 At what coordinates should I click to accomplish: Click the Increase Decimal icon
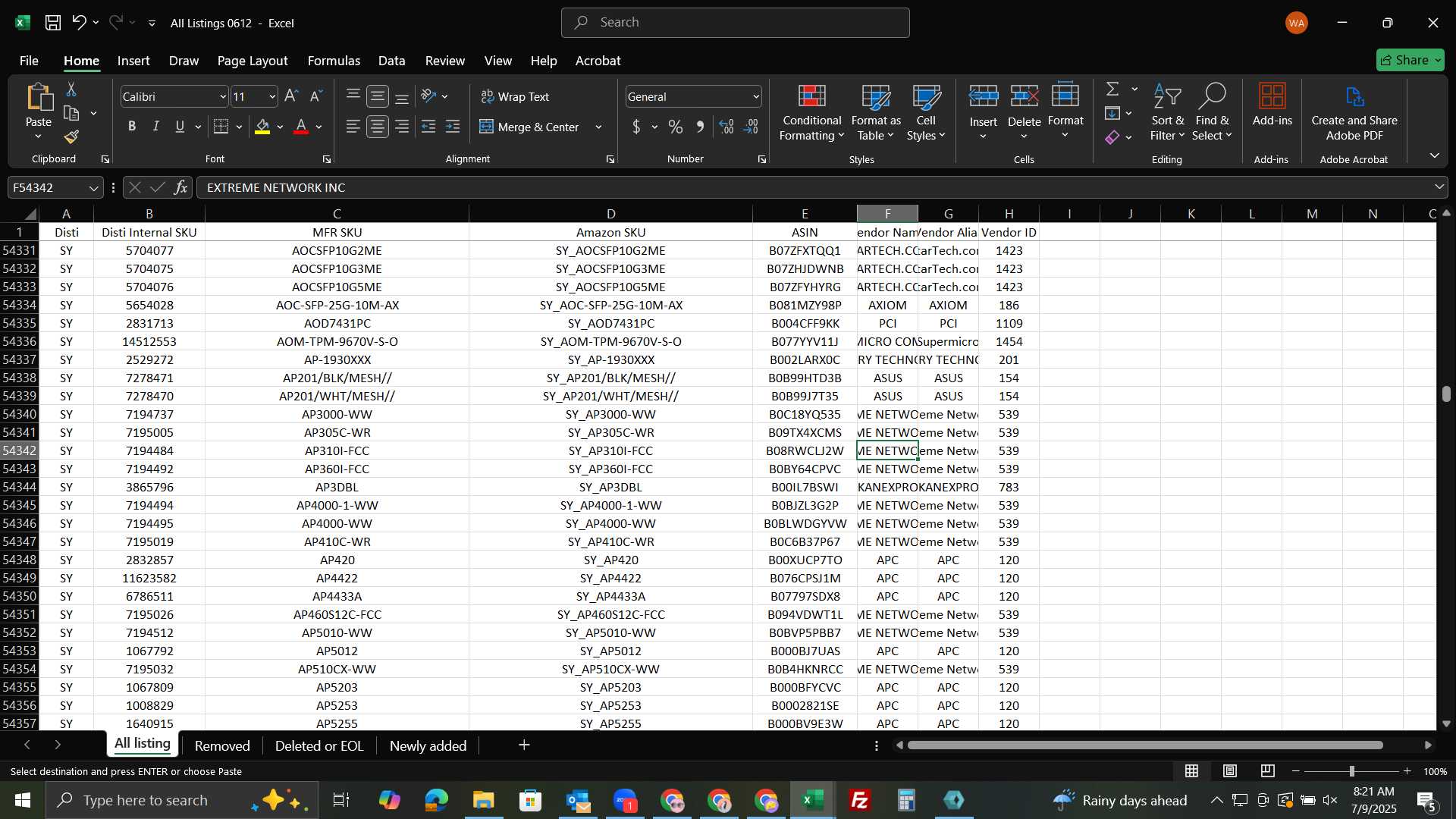click(x=726, y=127)
